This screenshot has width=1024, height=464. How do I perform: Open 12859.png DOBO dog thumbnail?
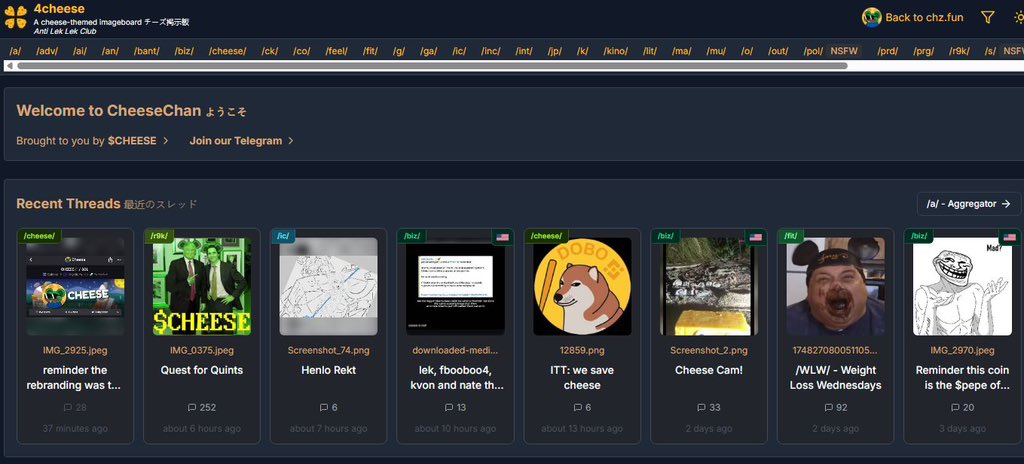click(582, 286)
